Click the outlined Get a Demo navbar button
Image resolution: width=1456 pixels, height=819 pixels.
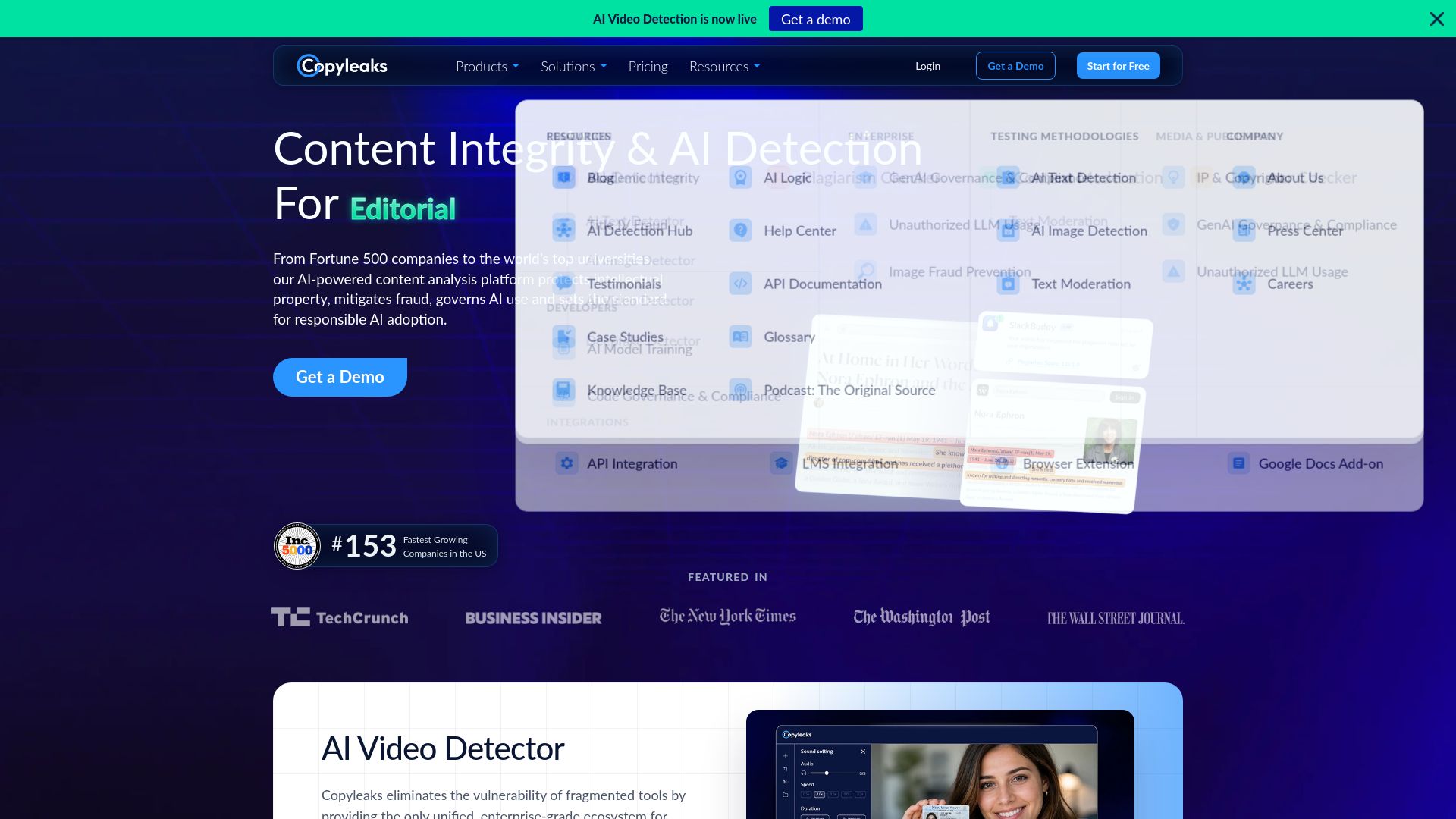point(1015,66)
